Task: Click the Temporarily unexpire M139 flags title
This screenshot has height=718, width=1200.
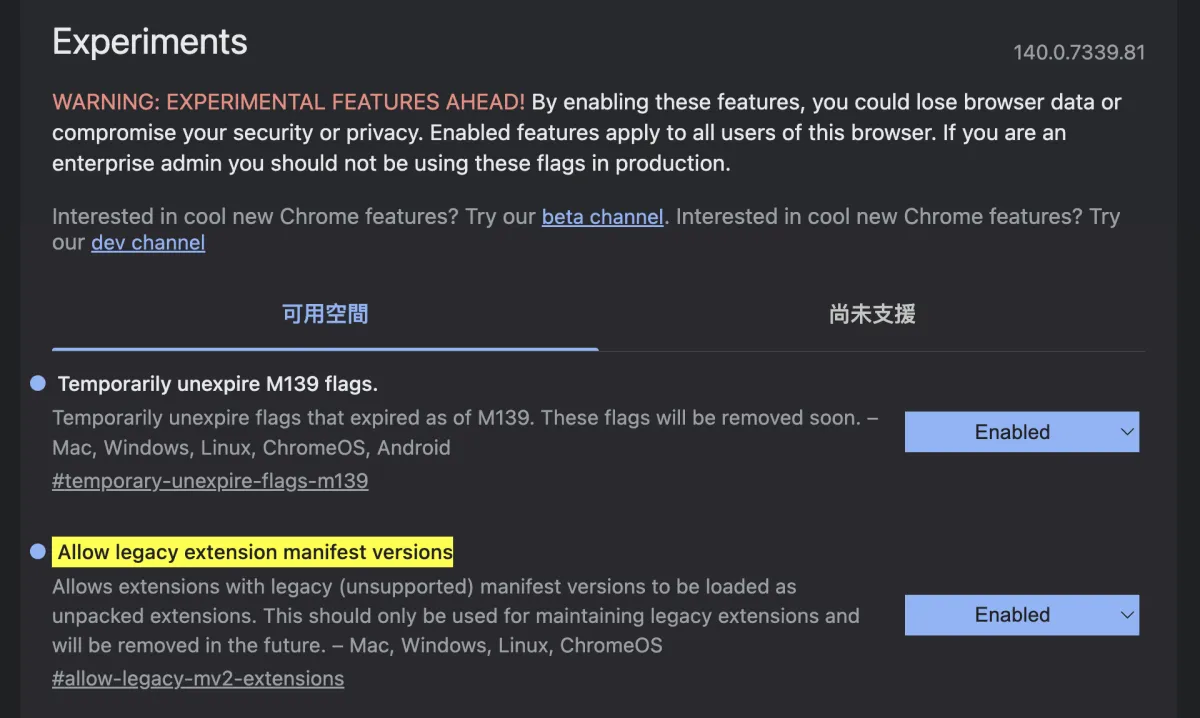Action: [217, 384]
